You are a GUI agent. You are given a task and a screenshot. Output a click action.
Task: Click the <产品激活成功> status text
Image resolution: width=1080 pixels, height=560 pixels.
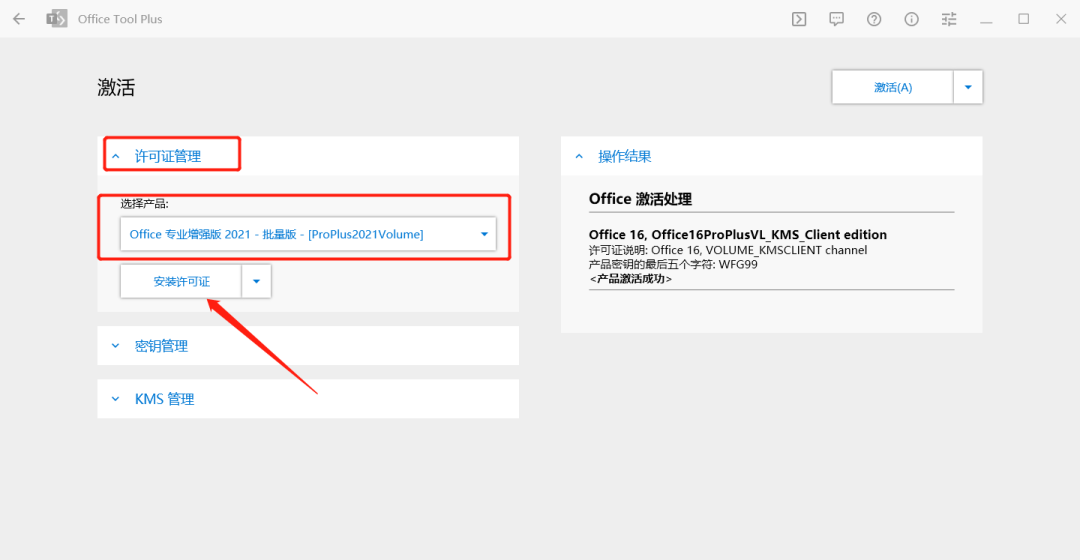tap(630, 279)
